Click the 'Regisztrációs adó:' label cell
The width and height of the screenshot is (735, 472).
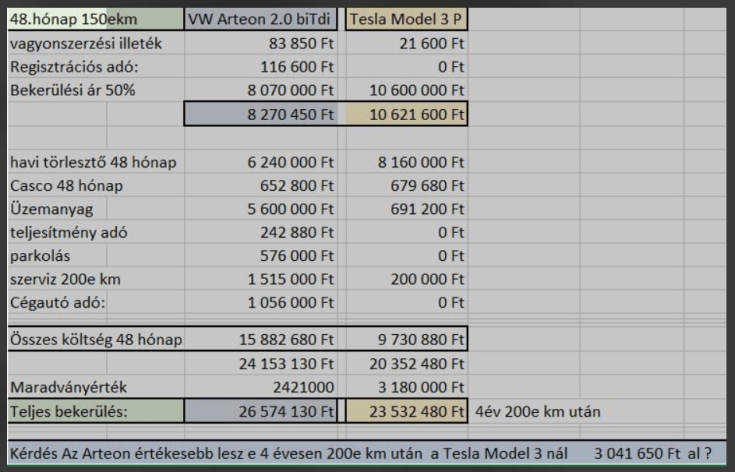(x=96, y=67)
